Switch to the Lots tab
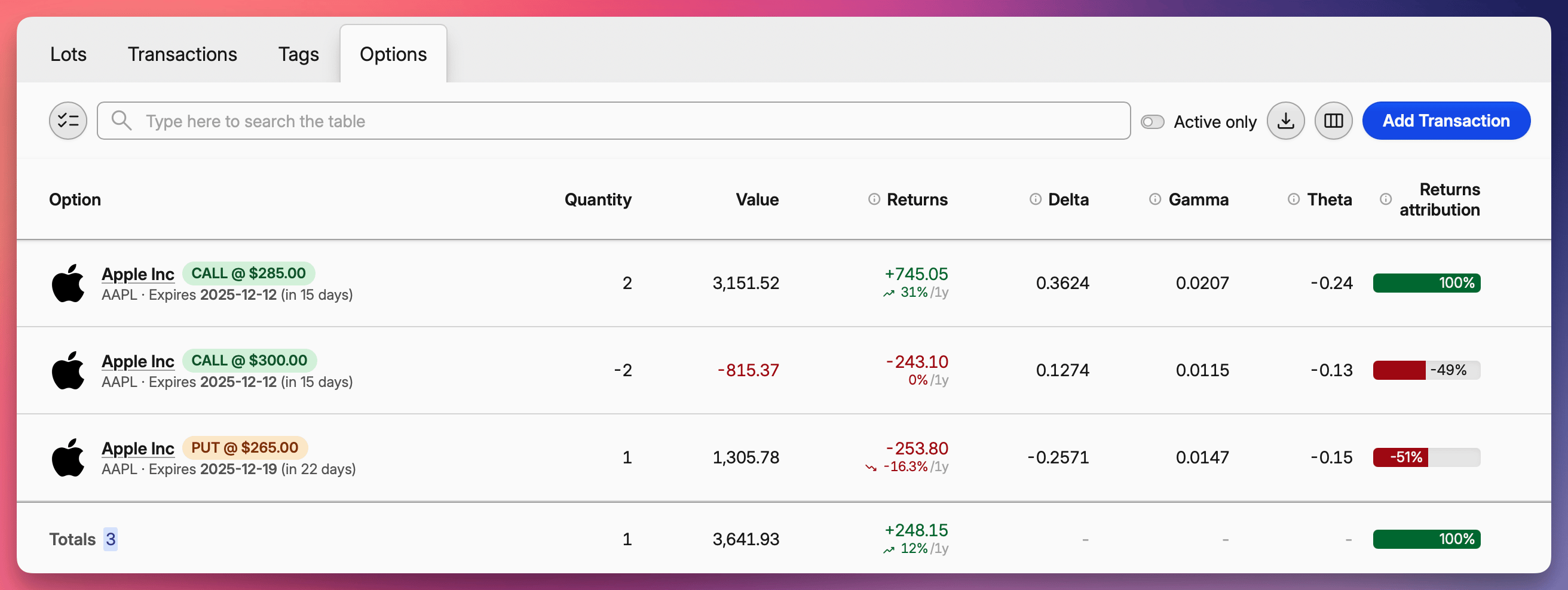This screenshot has width=1568, height=590. tap(68, 54)
